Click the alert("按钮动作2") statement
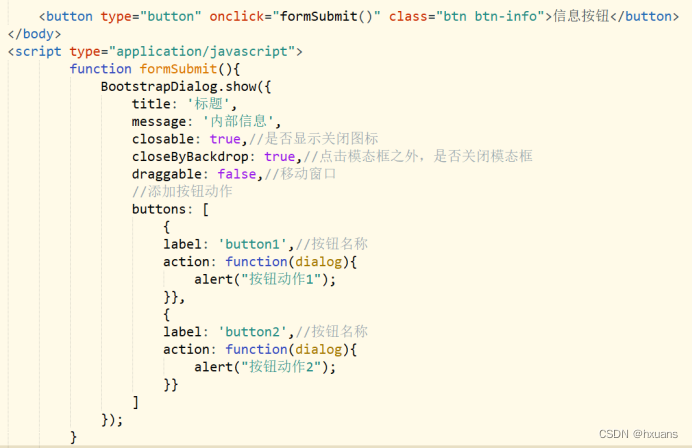 tap(265, 367)
